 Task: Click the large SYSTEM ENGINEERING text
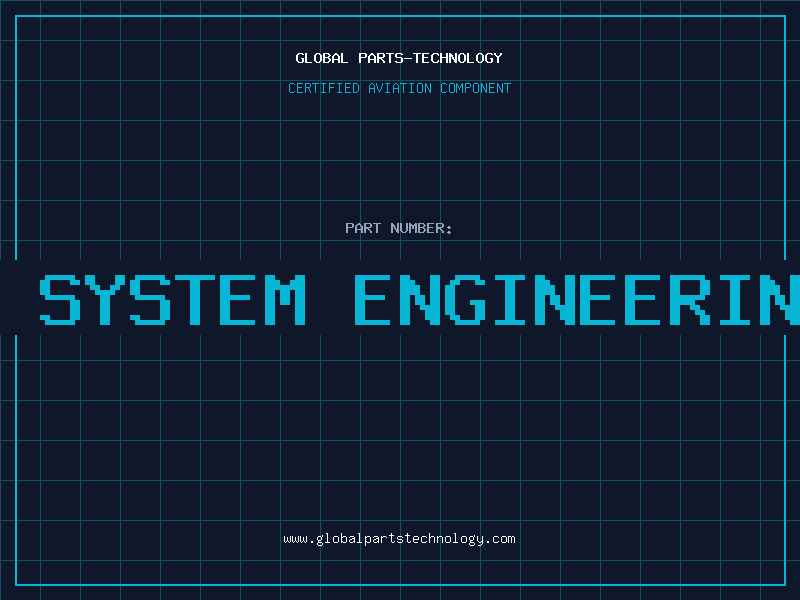pos(419,300)
